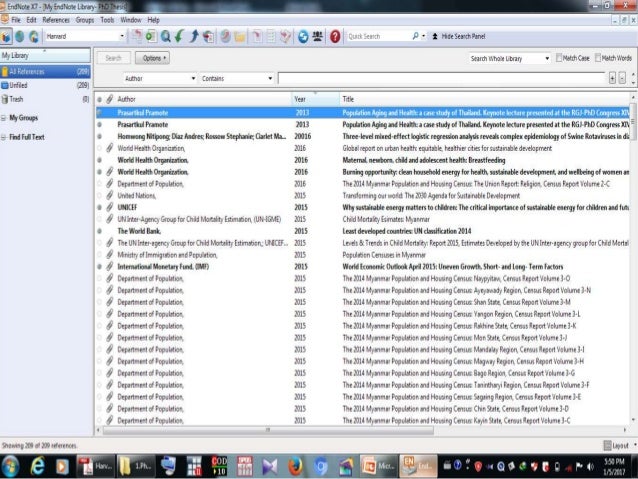638x479 pixels.
Task: Open the References menu
Action: [x=56, y=20]
